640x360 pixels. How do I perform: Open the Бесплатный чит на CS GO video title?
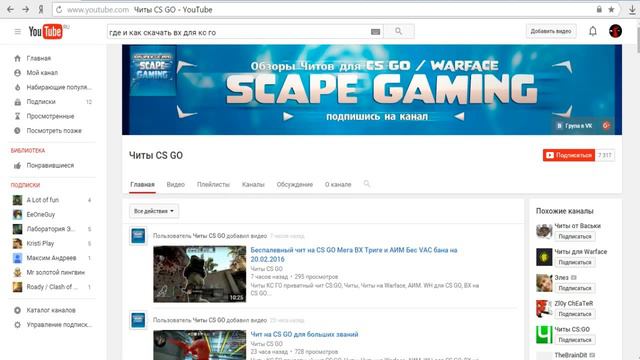click(354, 254)
